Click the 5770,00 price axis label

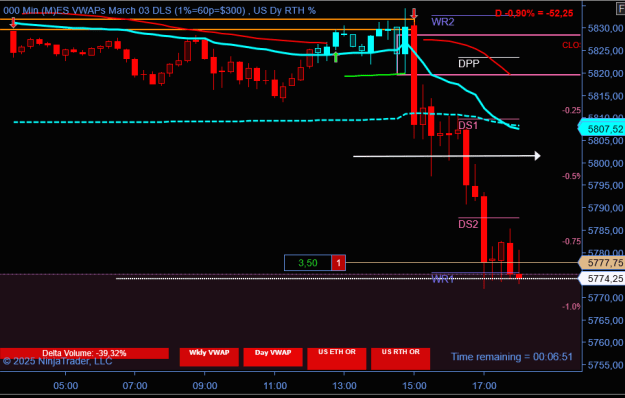[x=605, y=298]
